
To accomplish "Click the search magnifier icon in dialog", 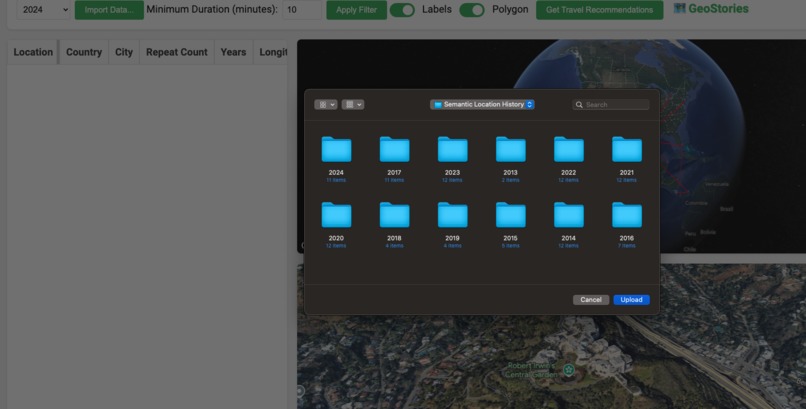I will (579, 105).
